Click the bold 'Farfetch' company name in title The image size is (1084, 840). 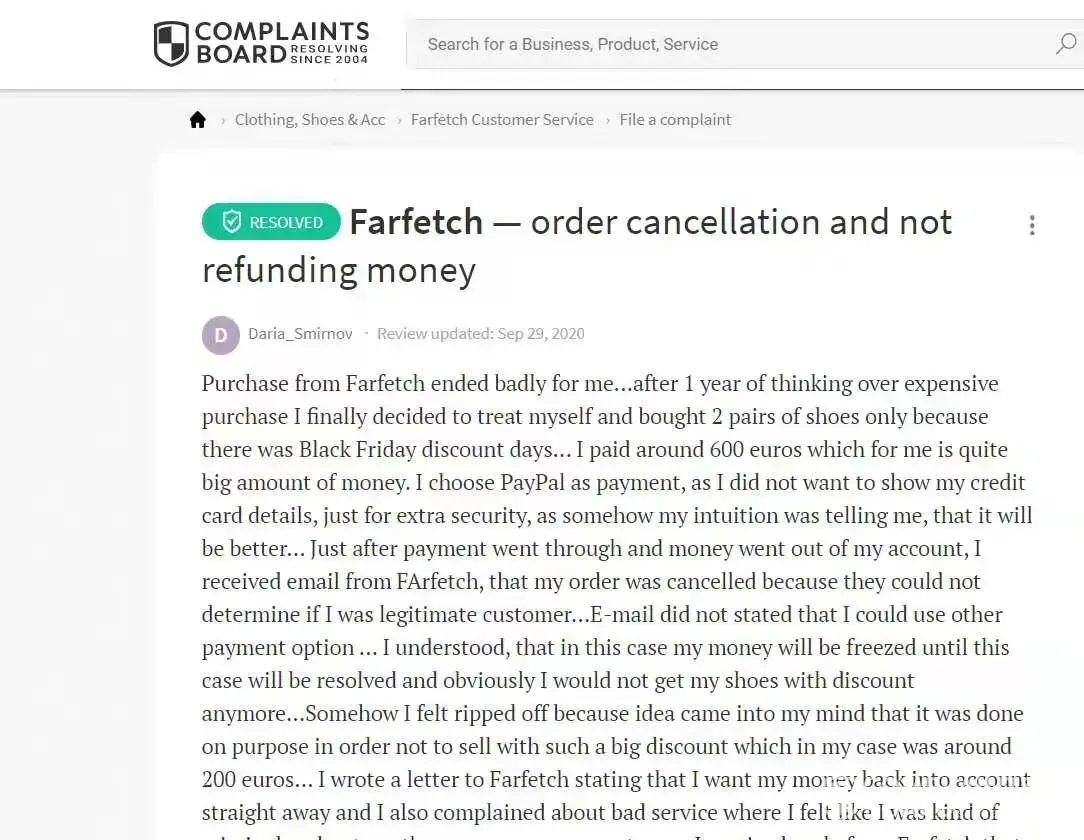[416, 222]
